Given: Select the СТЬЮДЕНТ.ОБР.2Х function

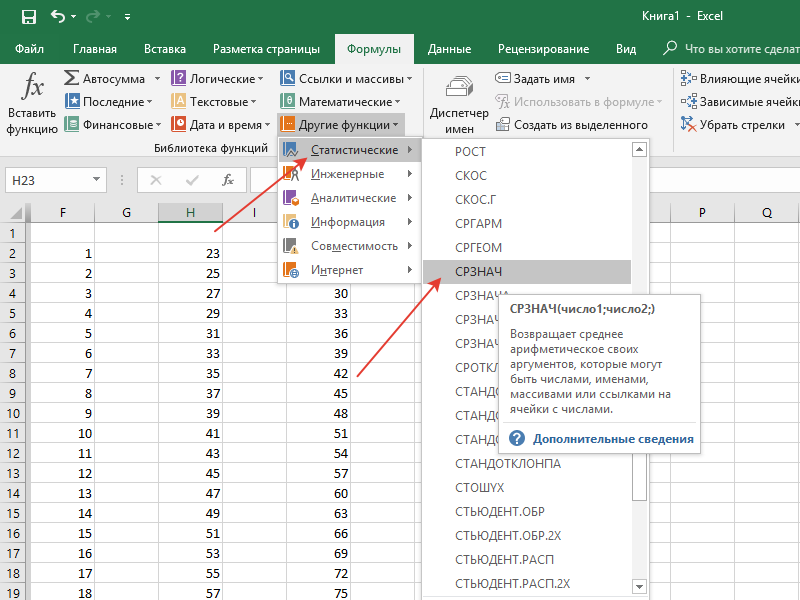Looking at the screenshot, I should 527,536.
